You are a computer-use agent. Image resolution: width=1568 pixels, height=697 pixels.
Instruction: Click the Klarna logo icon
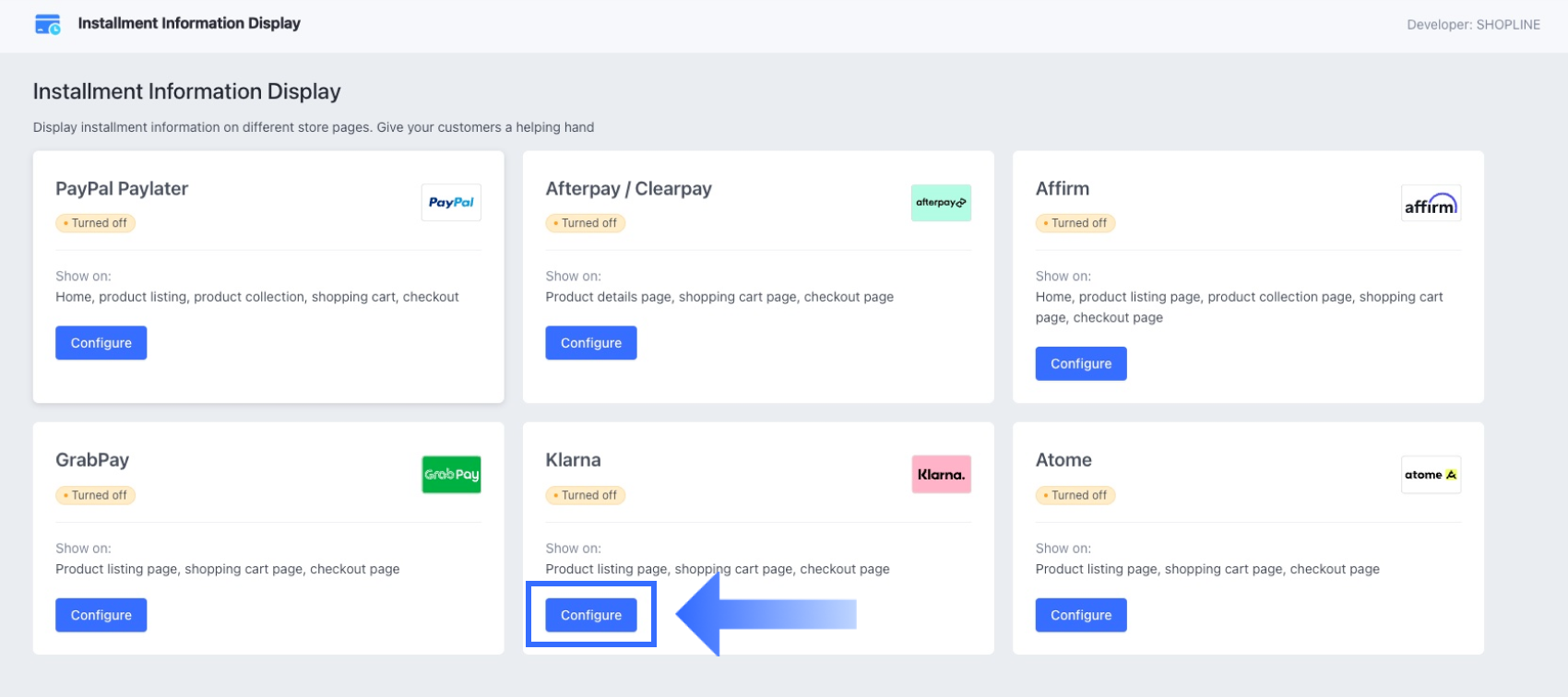point(941,475)
